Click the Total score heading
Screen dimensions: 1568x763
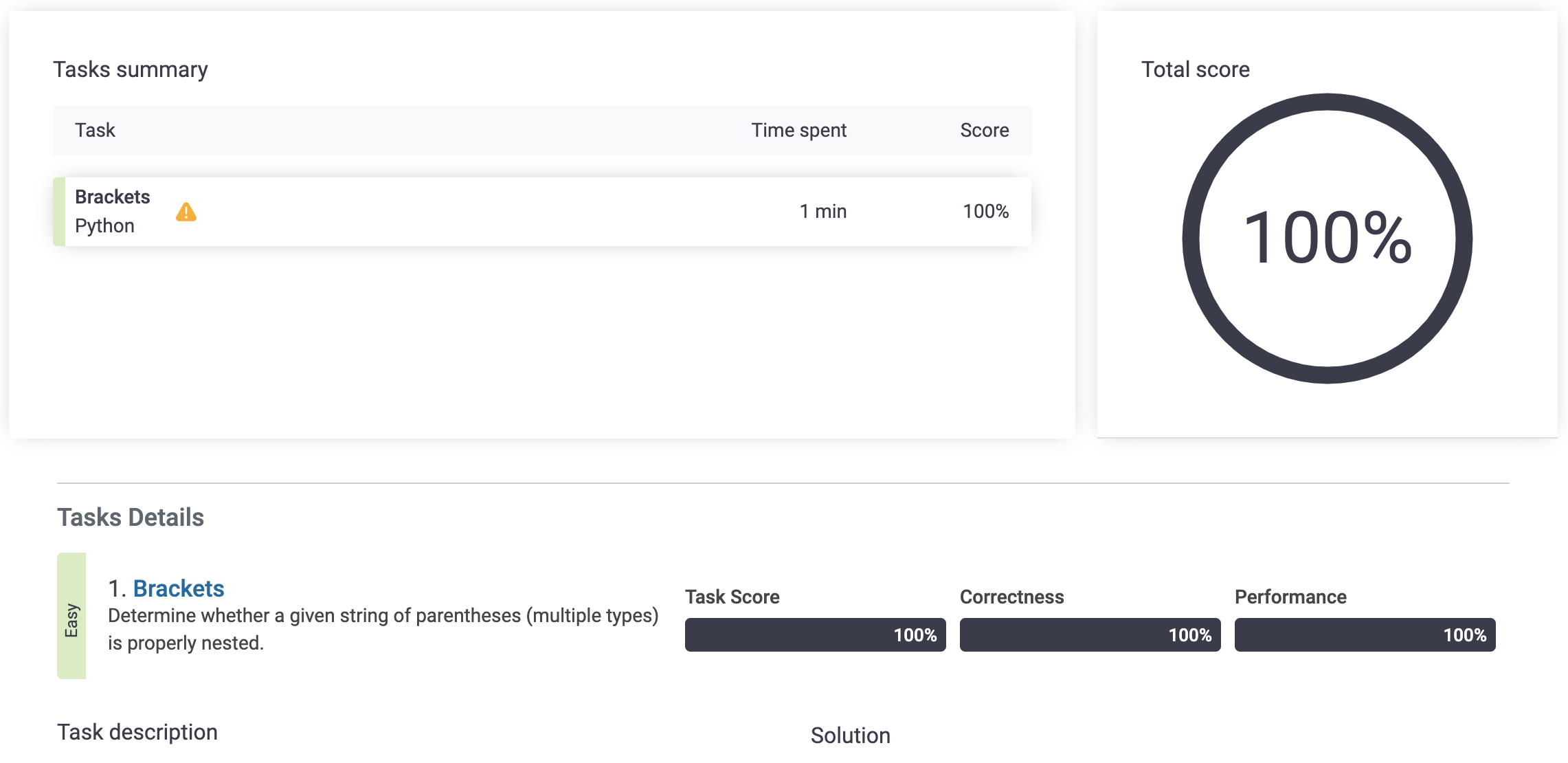[1195, 69]
